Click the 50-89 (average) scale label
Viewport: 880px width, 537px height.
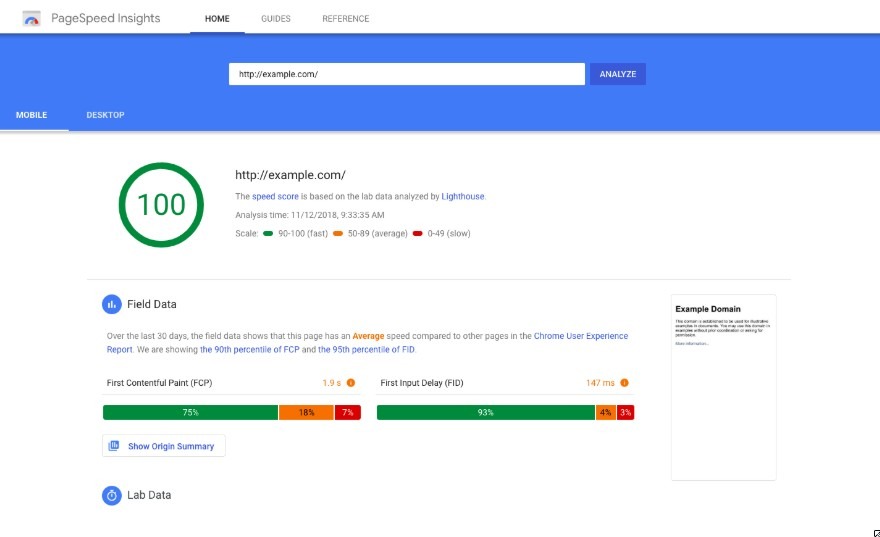click(x=378, y=233)
